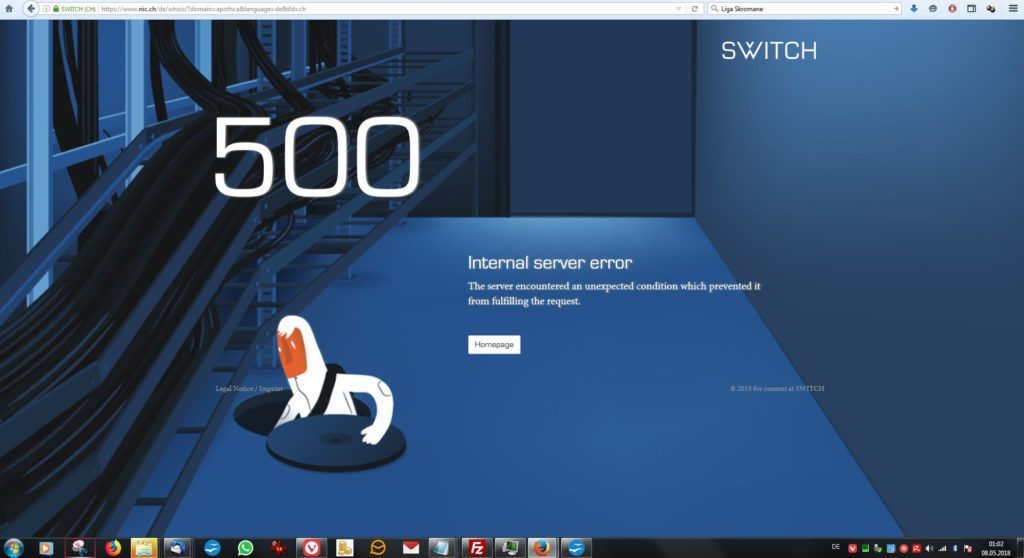Click the address bar URL field
Viewport: 1024px width, 558px height.
pos(385,8)
